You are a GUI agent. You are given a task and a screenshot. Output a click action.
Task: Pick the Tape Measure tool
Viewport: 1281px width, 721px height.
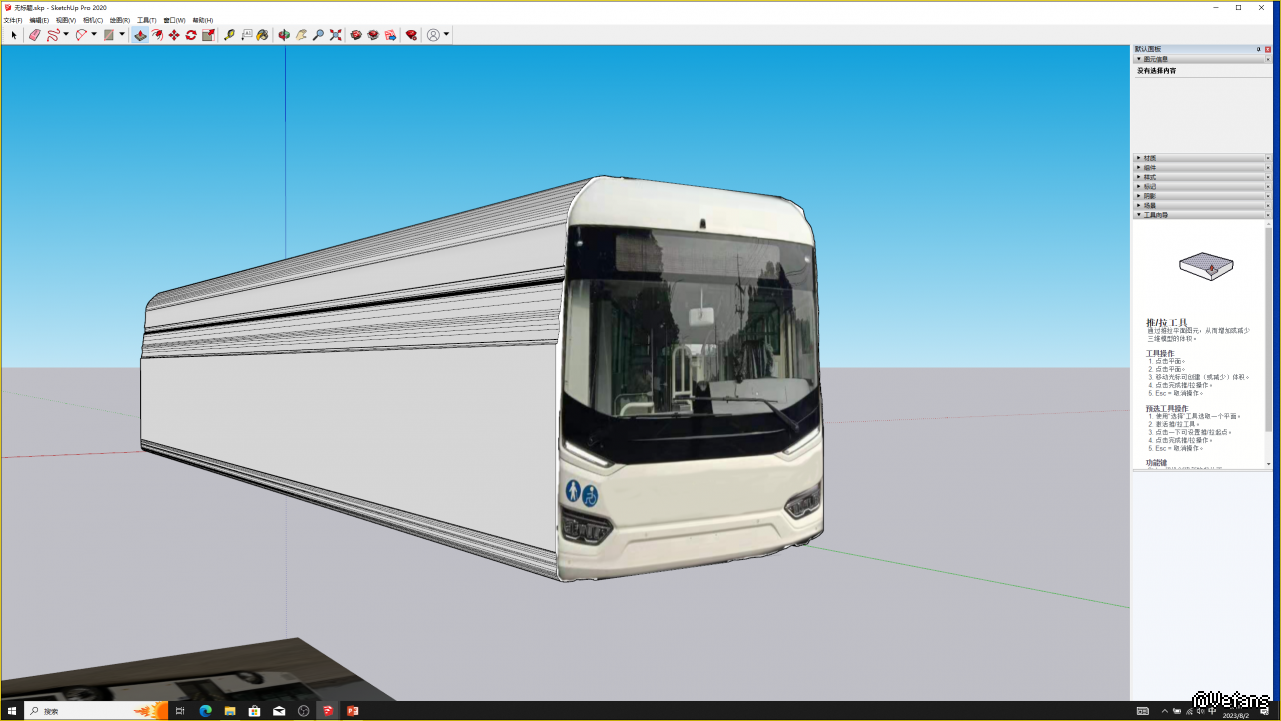click(229, 35)
